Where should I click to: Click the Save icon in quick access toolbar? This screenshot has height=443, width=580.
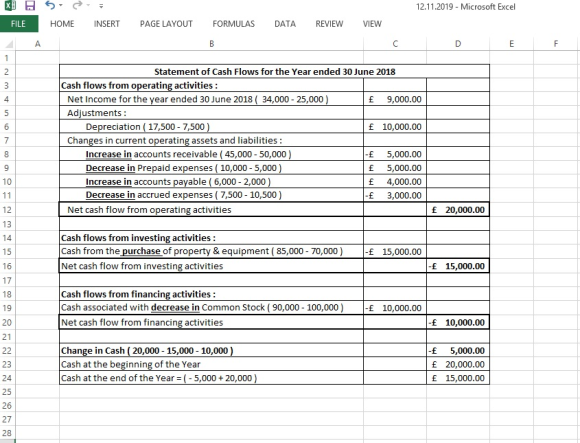(30, 6)
